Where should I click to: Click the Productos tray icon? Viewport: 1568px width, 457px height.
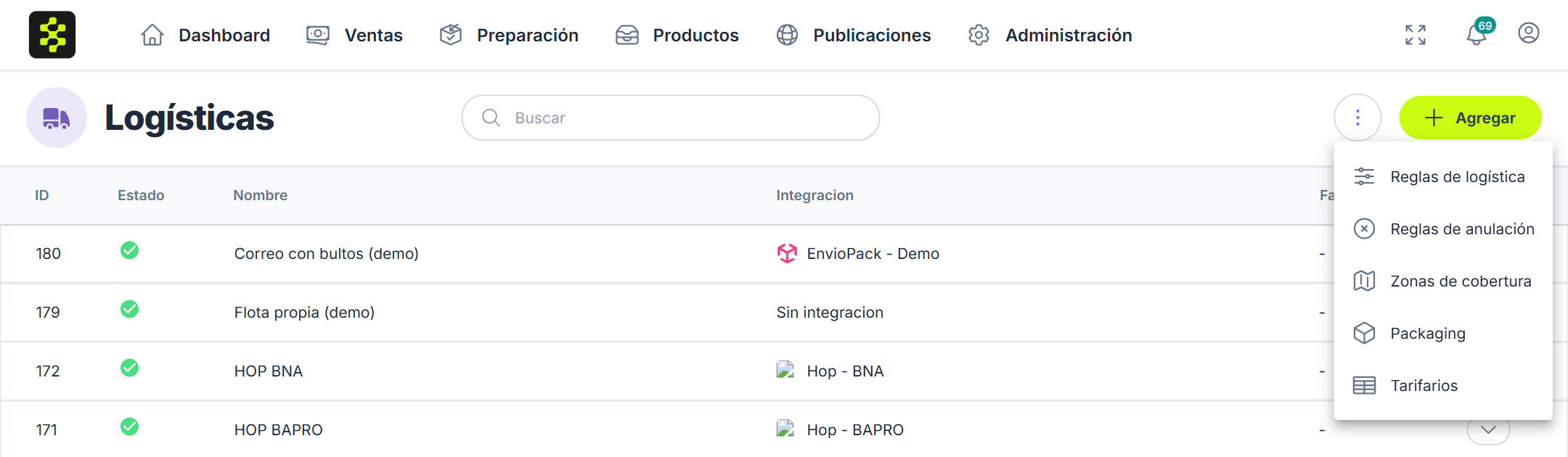(627, 35)
